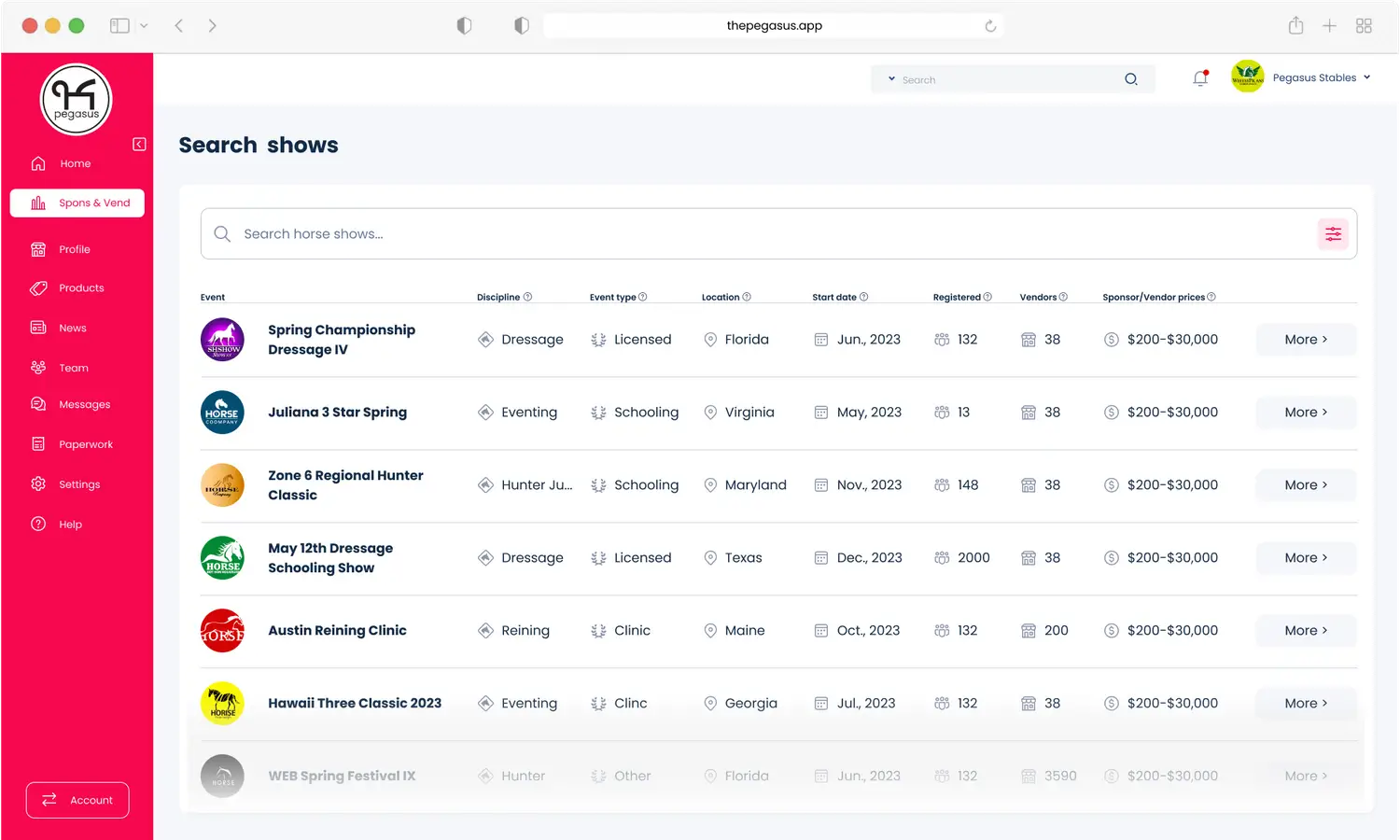Click Spring Championship Dressage IV event logo
The image size is (1400, 840).
click(222, 340)
